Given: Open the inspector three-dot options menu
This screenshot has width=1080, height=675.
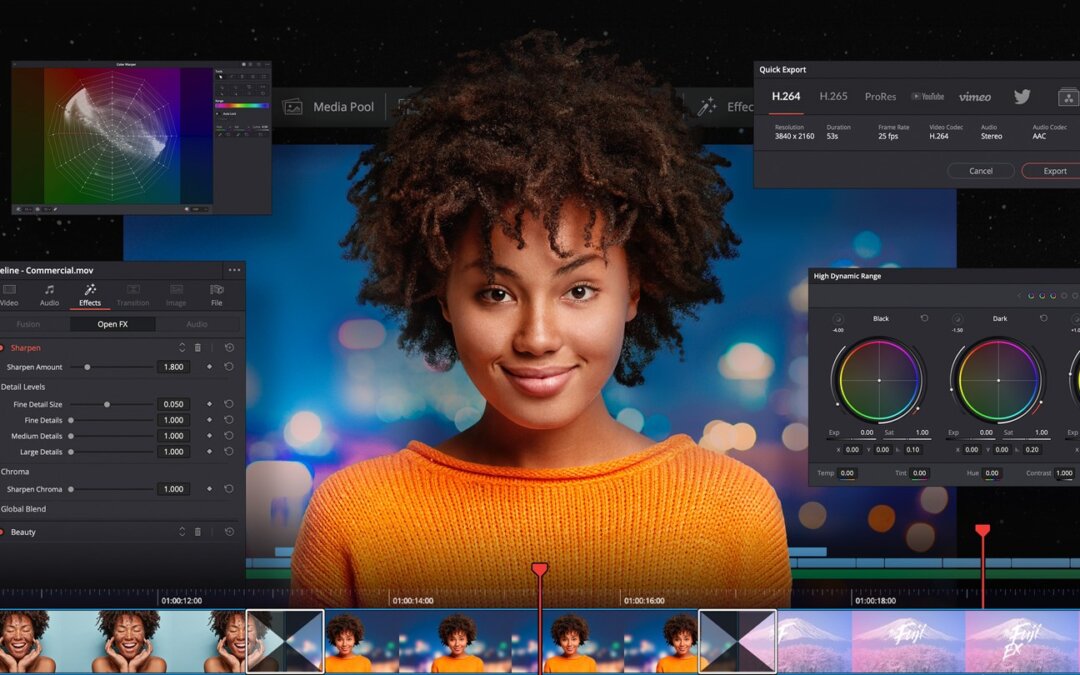Looking at the screenshot, I should pyautogui.click(x=234, y=270).
